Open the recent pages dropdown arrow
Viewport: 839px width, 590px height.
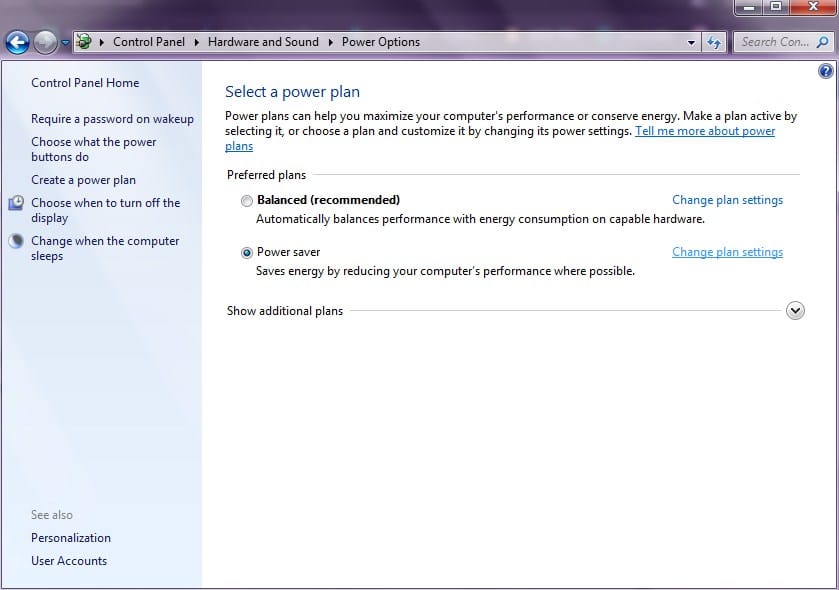coord(65,42)
